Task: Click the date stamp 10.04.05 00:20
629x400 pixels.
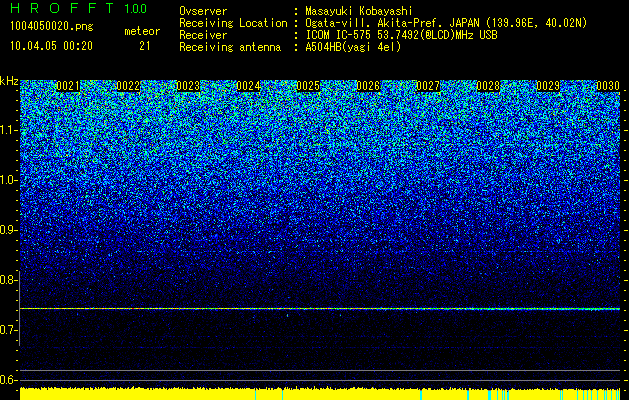Action: coord(51,46)
